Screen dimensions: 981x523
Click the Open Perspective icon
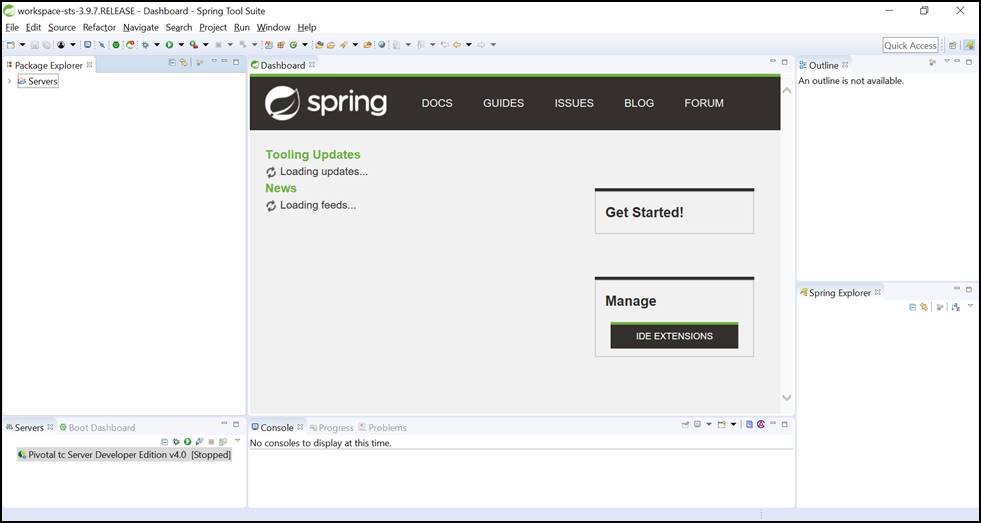click(953, 45)
